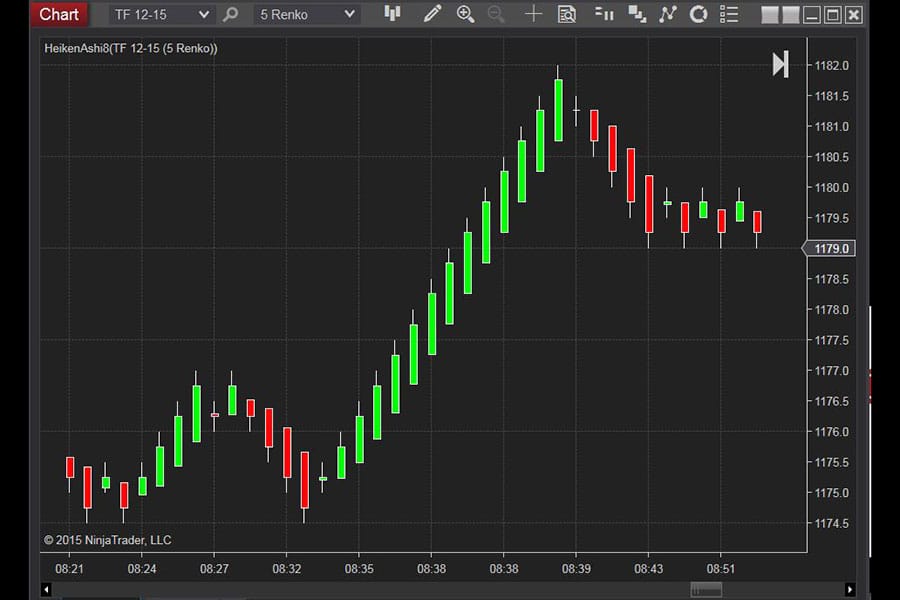900x600 pixels.
Task: Maximize the chart window
Action: click(x=833, y=15)
